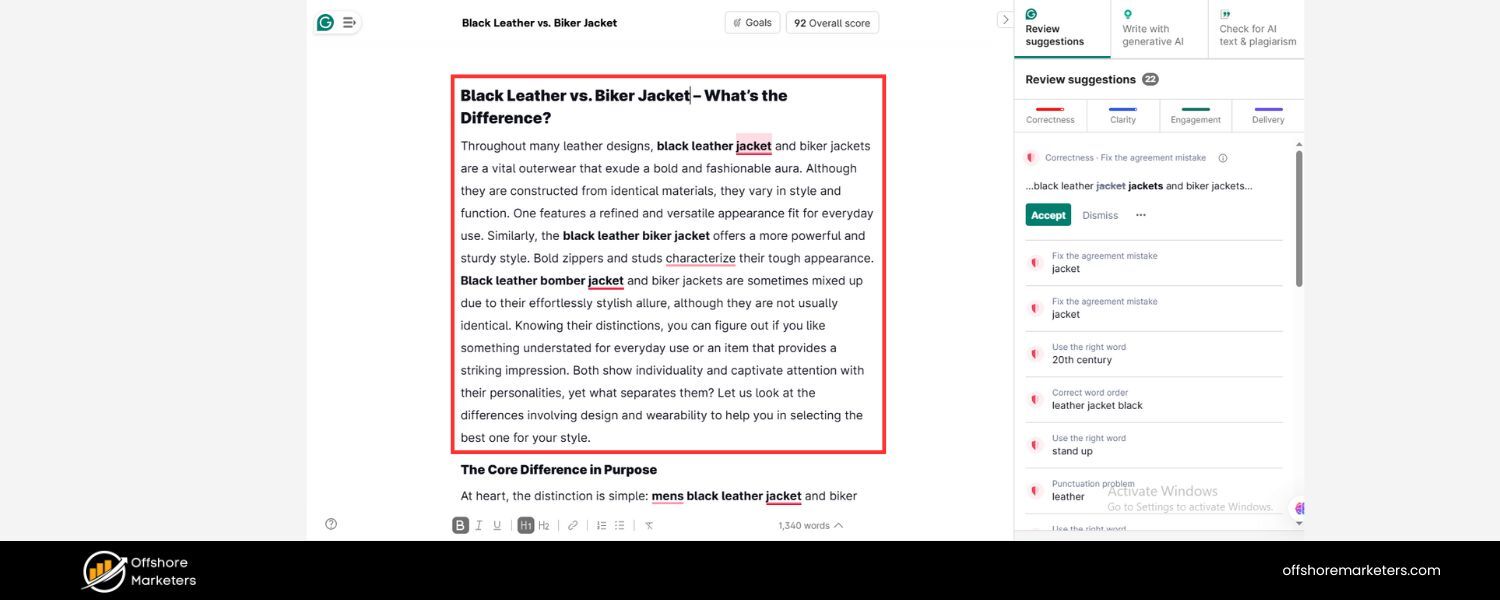This screenshot has width=1500, height=600.
Task: Open the Goals settings
Action: pyautogui.click(x=751, y=21)
